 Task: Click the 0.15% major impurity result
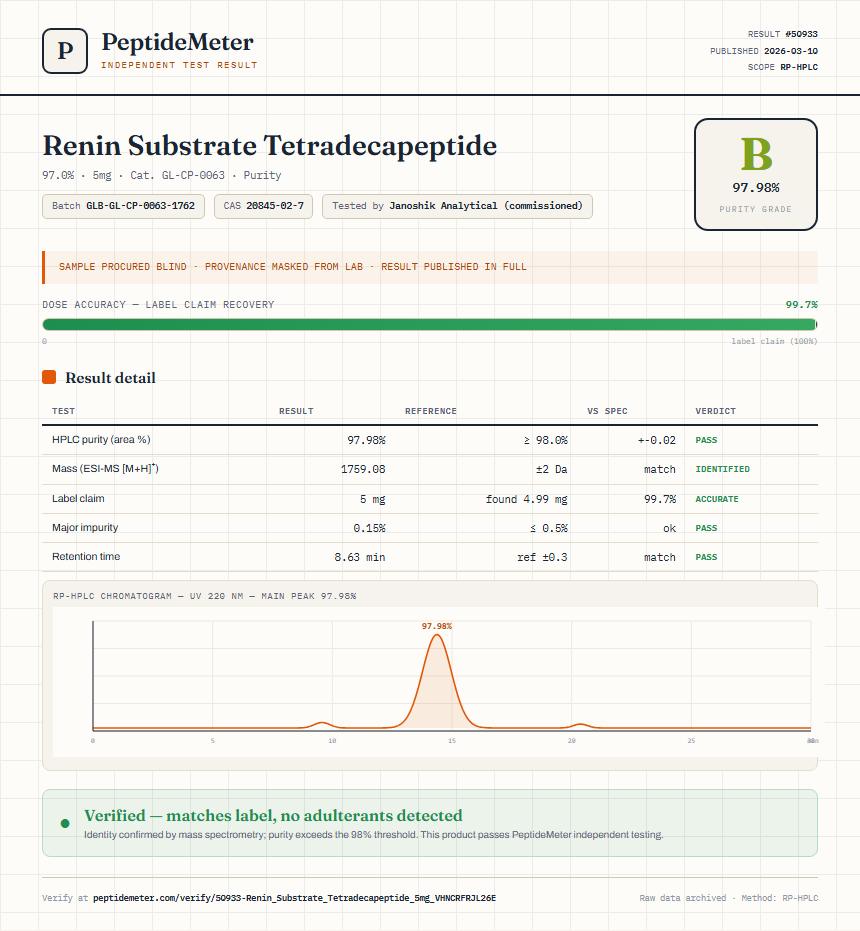pyautogui.click(x=369, y=528)
